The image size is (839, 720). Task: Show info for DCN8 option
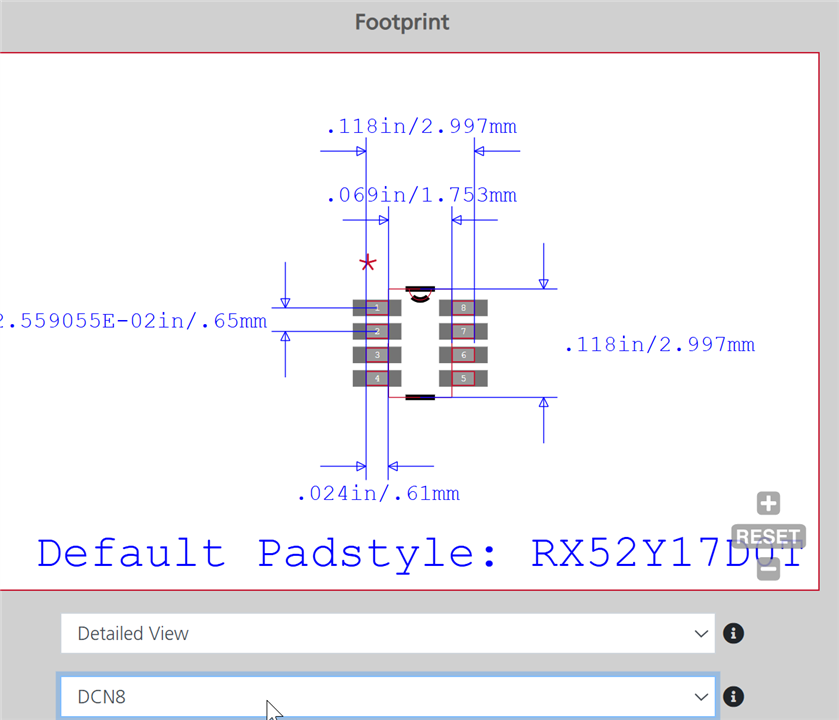(x=733, y=696)
